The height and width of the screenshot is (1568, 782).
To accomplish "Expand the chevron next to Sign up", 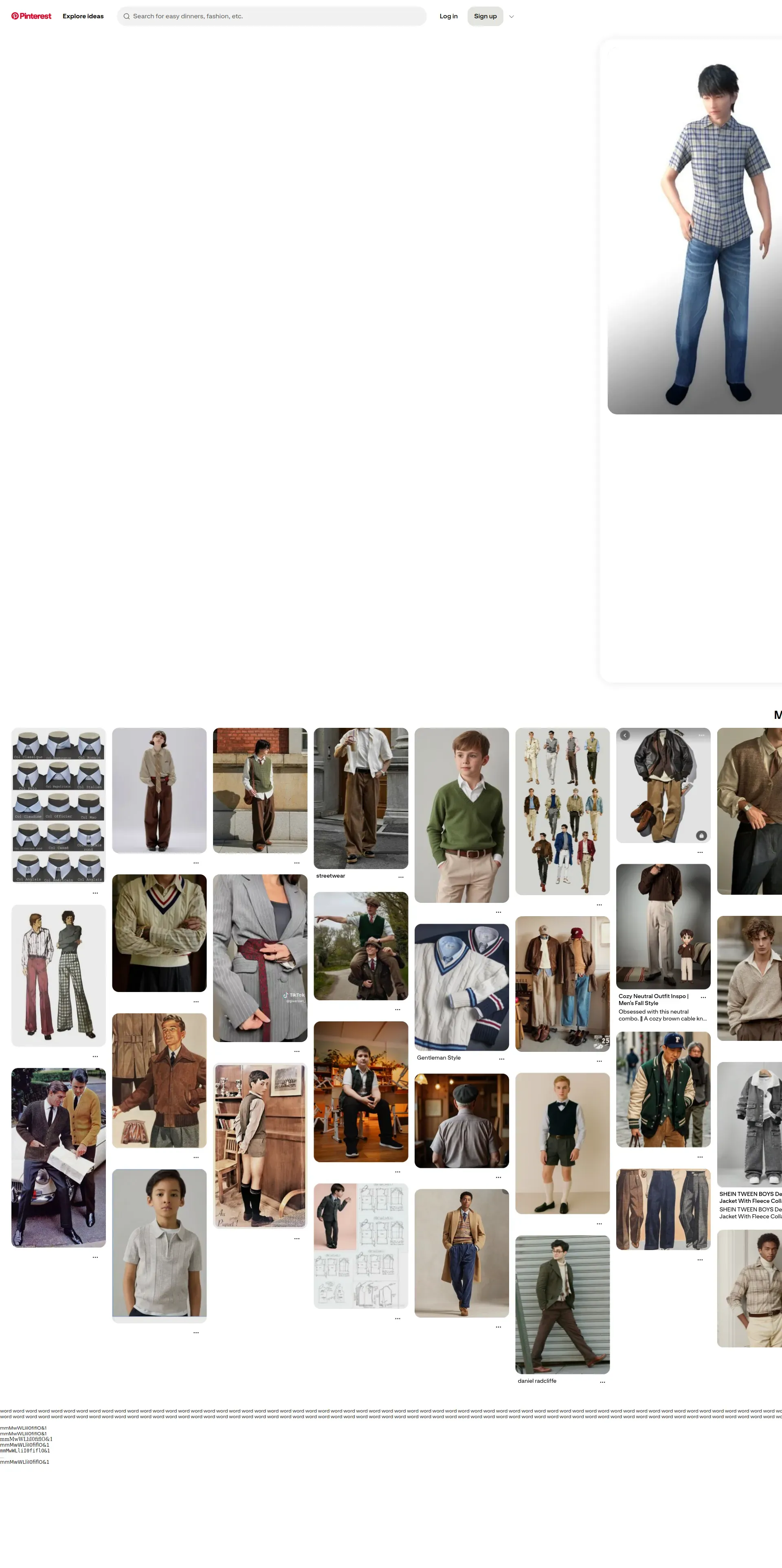I will [x=511, y=16].
